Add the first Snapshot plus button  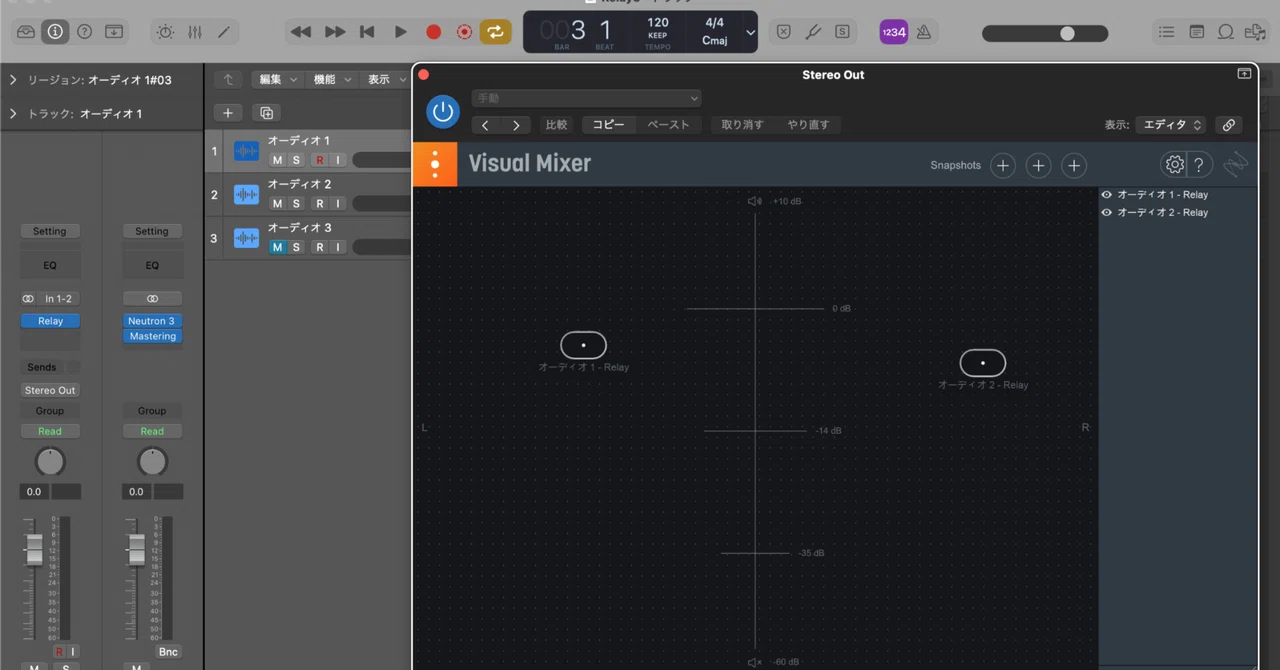(x=1003, y=165)
